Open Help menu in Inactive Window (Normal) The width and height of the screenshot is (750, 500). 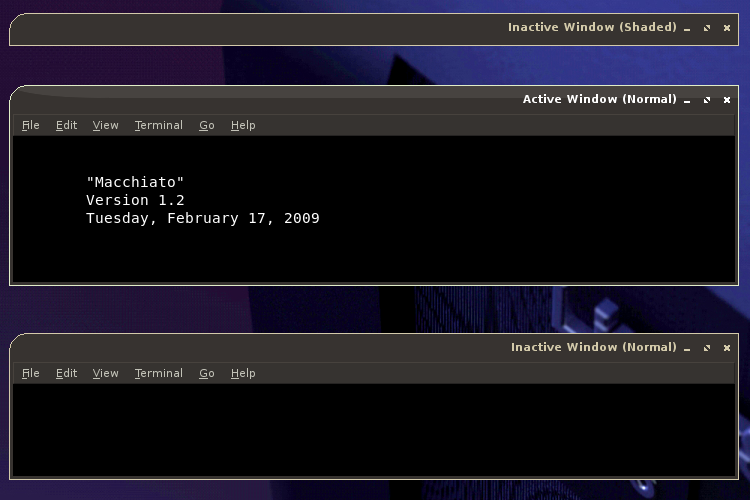(x=243, y=373)
